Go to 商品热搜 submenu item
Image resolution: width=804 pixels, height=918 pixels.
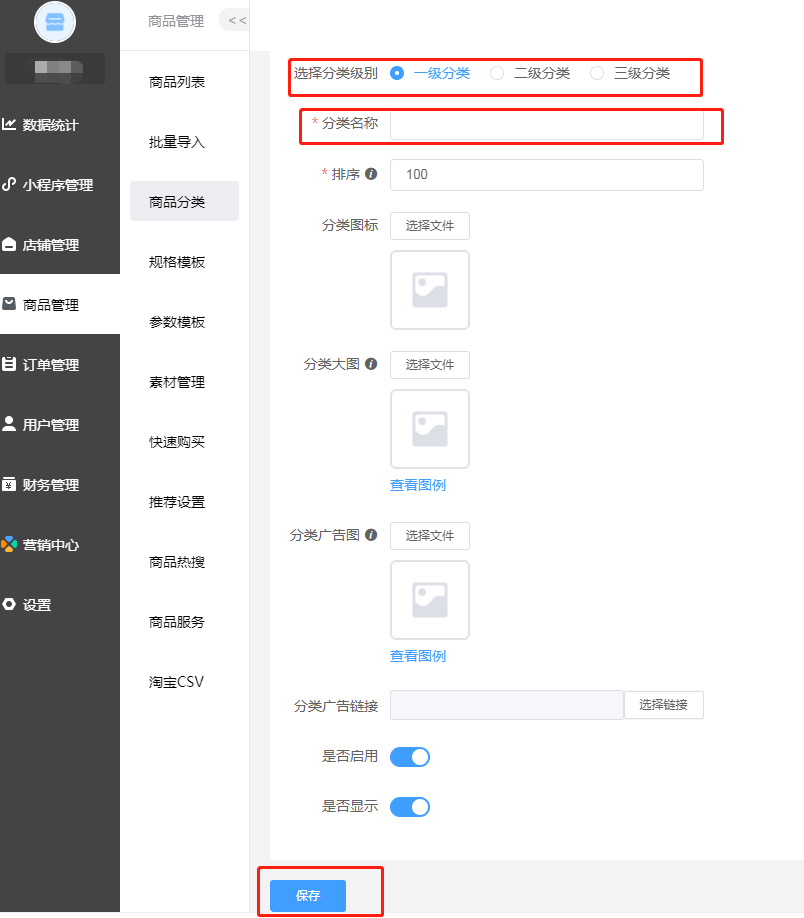pos(177,562)
